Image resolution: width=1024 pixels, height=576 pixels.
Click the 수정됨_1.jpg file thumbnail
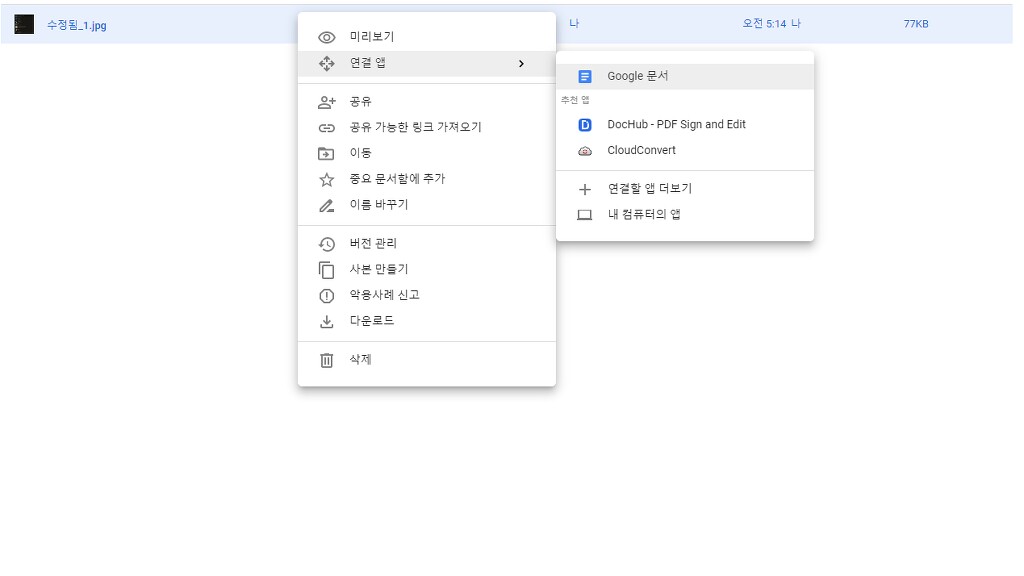[24, 25]
